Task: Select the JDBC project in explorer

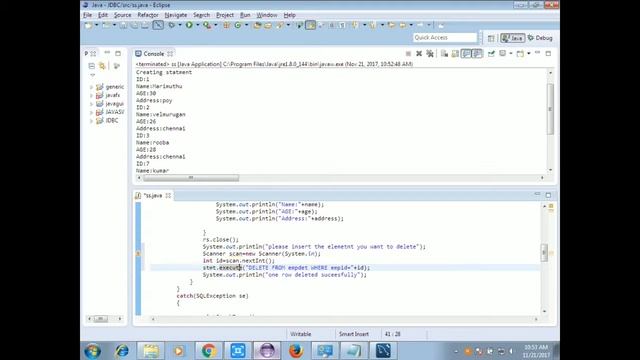Action: coord(112,121)
